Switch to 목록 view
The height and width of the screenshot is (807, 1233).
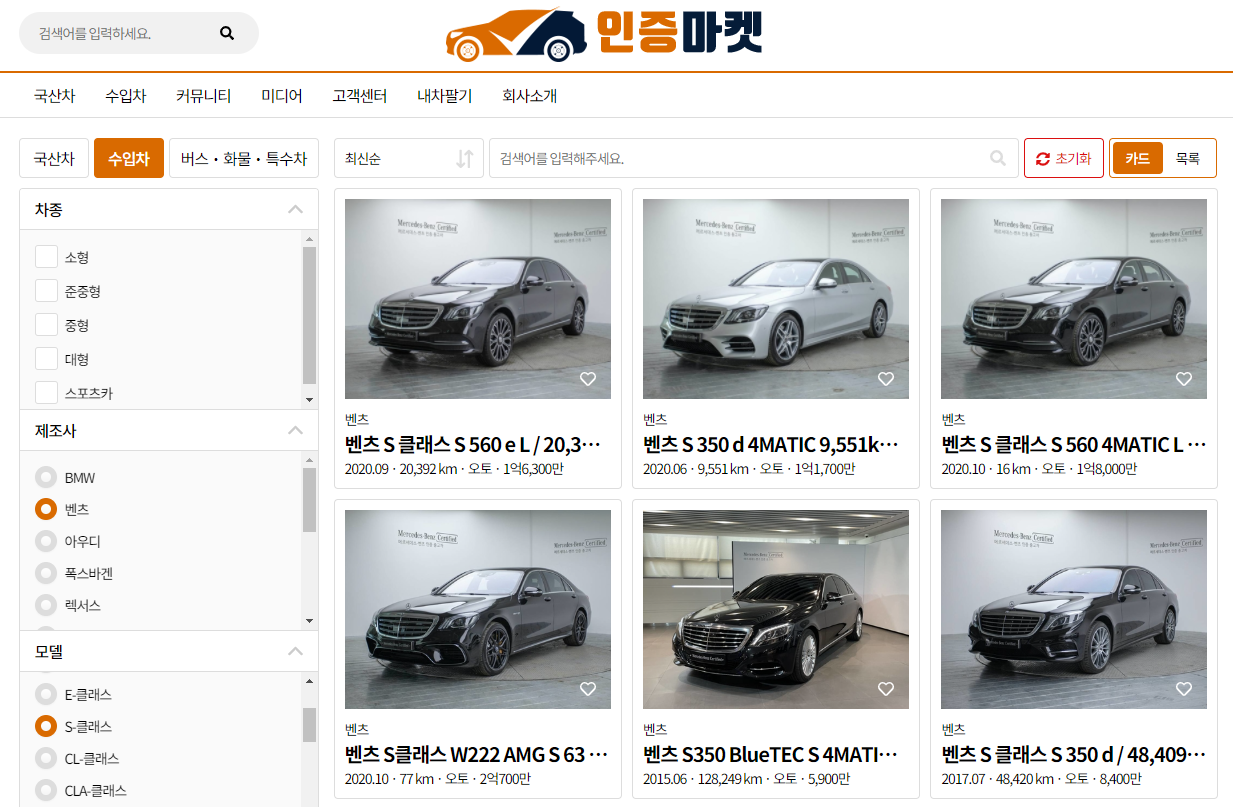point(1188,158)
